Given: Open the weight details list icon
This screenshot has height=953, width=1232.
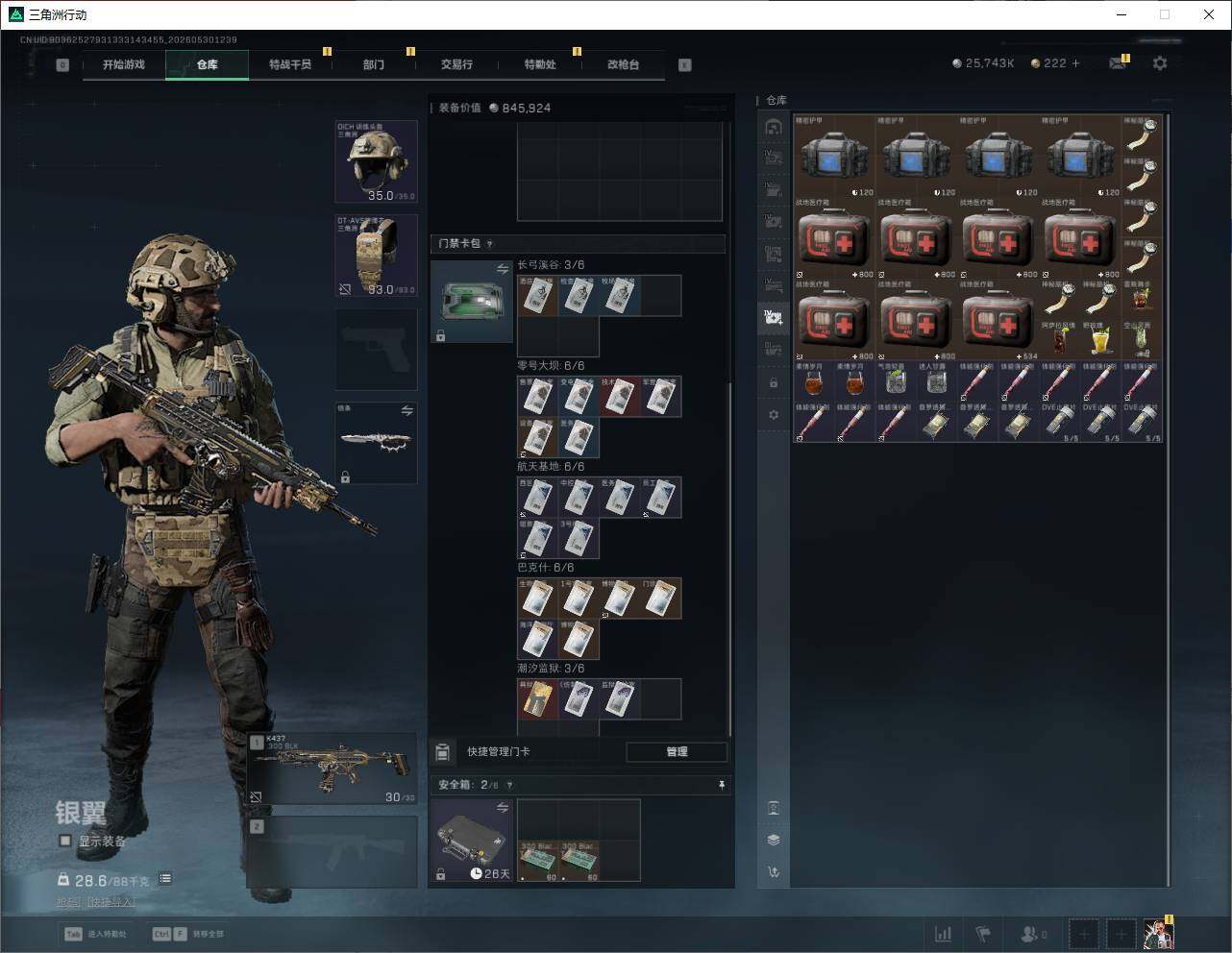Looking at the screenshot, I should 165,878.
